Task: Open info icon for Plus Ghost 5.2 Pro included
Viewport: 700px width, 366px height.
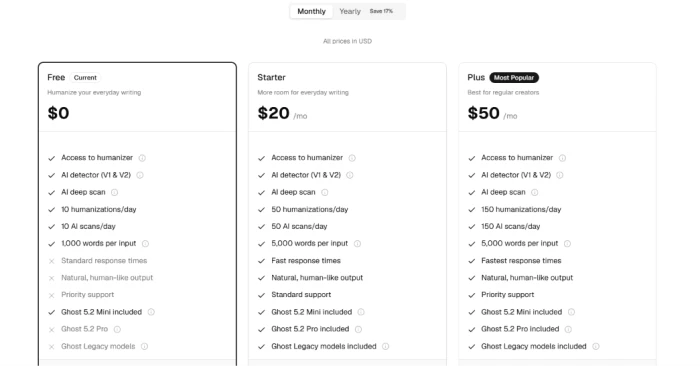Action: pyautogui.click(x=568, y=329)
